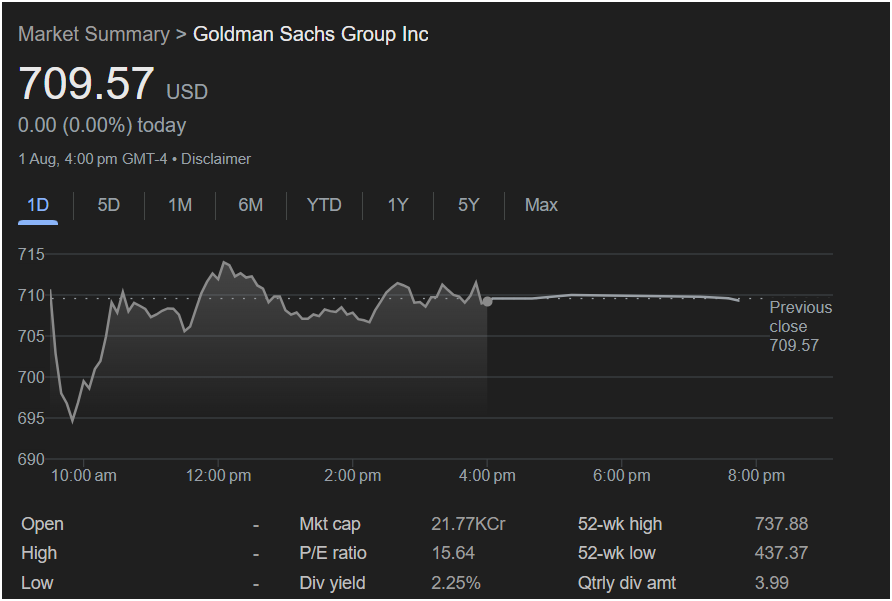Click the 'Mkt cap' label

pos(330,524)
